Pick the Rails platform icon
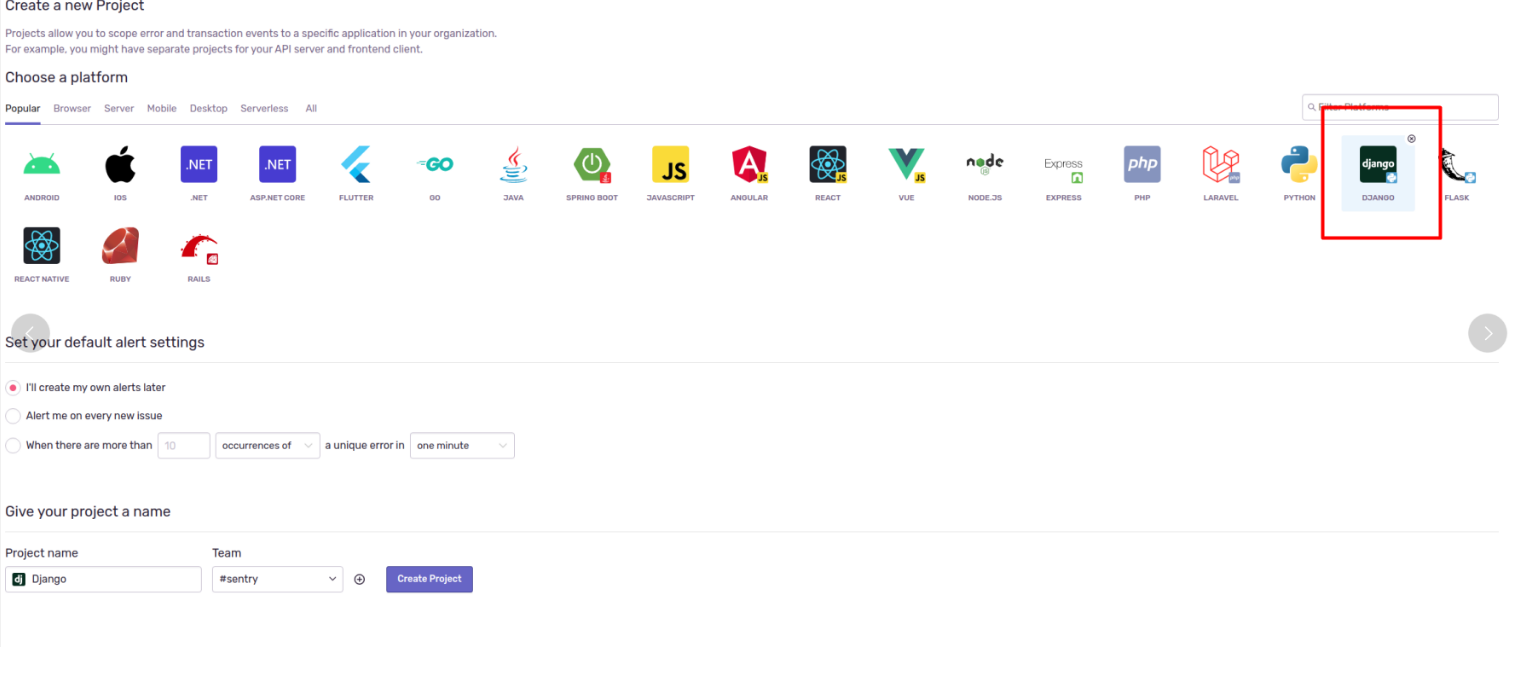Screen dimensions: 1530x686 click(199, 249)
